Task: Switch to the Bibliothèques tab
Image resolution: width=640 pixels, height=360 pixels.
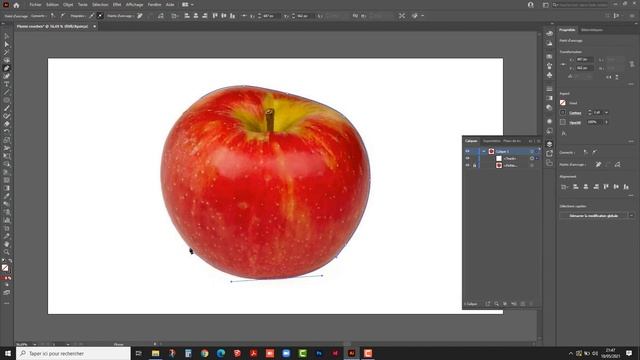Action: (x=592, y=30)
